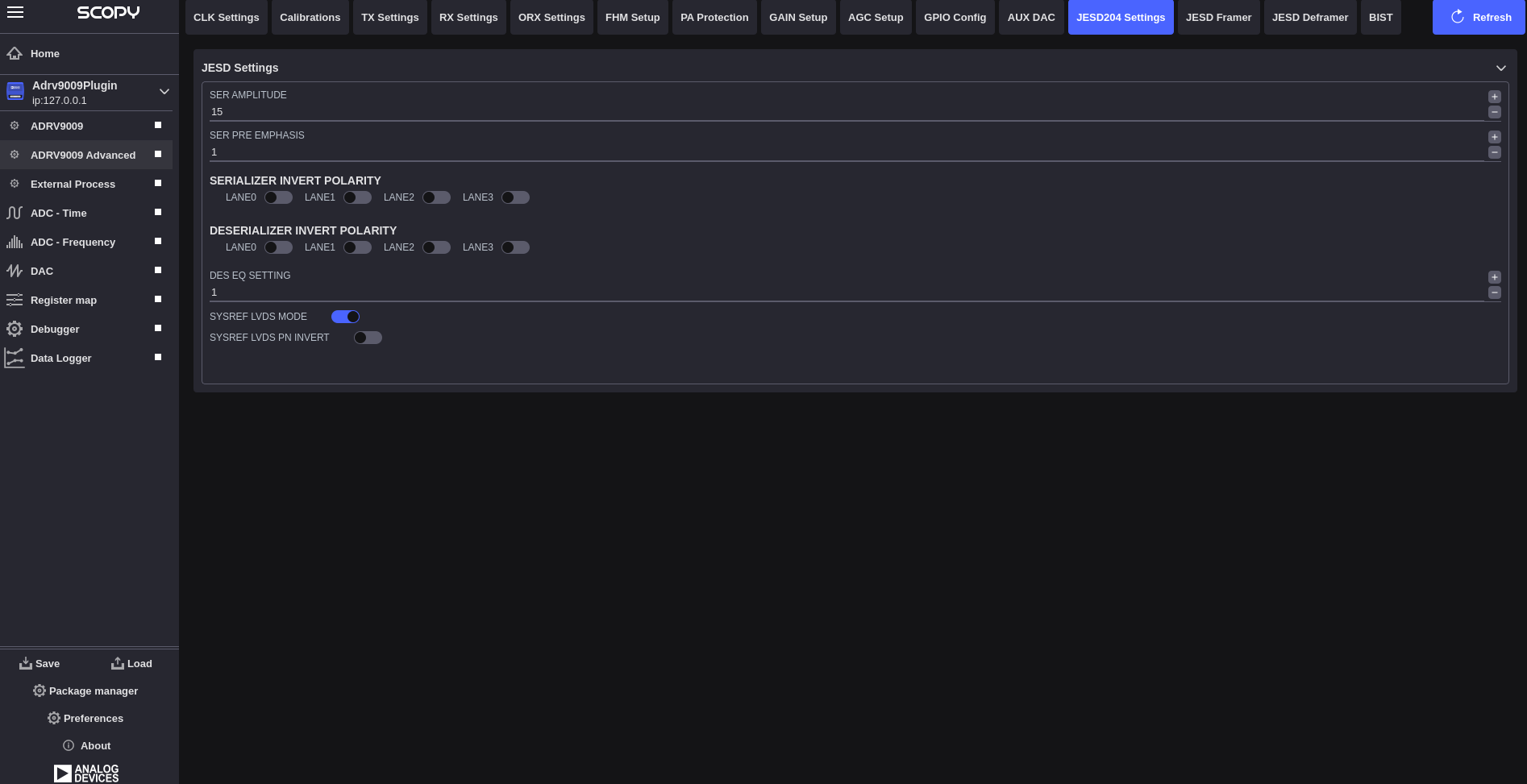Decrement DES EQ SETTING with minus button

(x=1495, y=292)
